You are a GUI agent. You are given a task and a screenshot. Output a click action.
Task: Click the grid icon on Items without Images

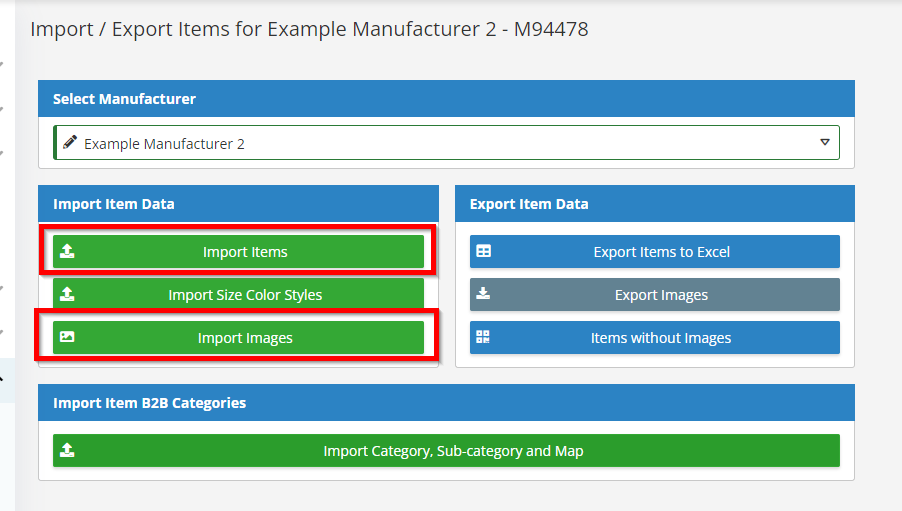pos(484,337)
